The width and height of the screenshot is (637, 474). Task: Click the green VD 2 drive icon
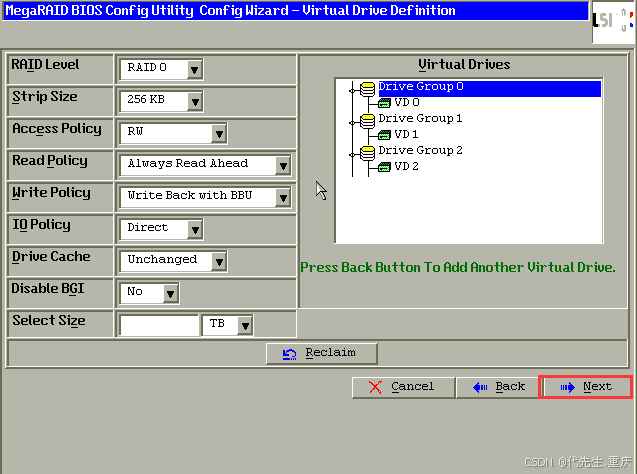(x=384, y=167)
